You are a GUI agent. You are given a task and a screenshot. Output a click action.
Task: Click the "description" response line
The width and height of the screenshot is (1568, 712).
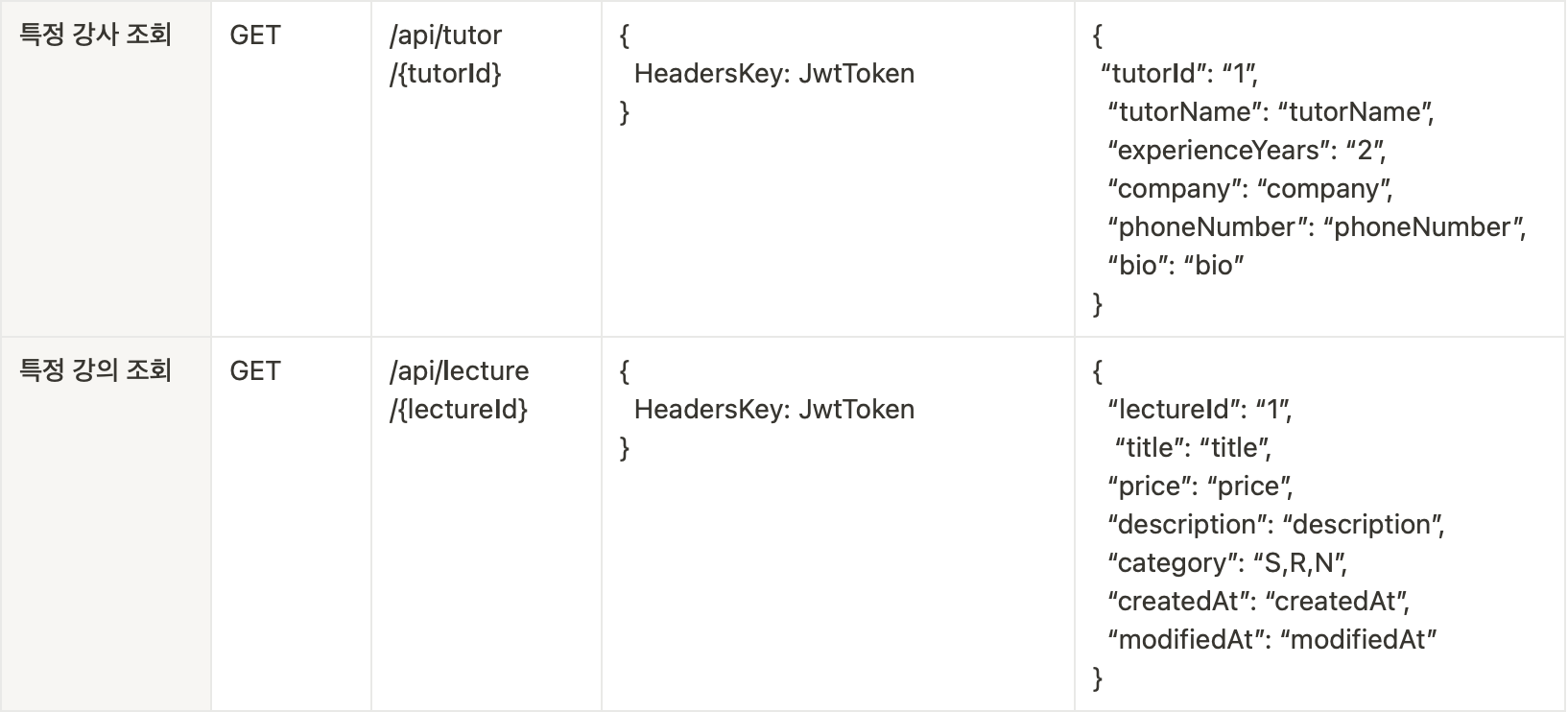(1276, 525)
